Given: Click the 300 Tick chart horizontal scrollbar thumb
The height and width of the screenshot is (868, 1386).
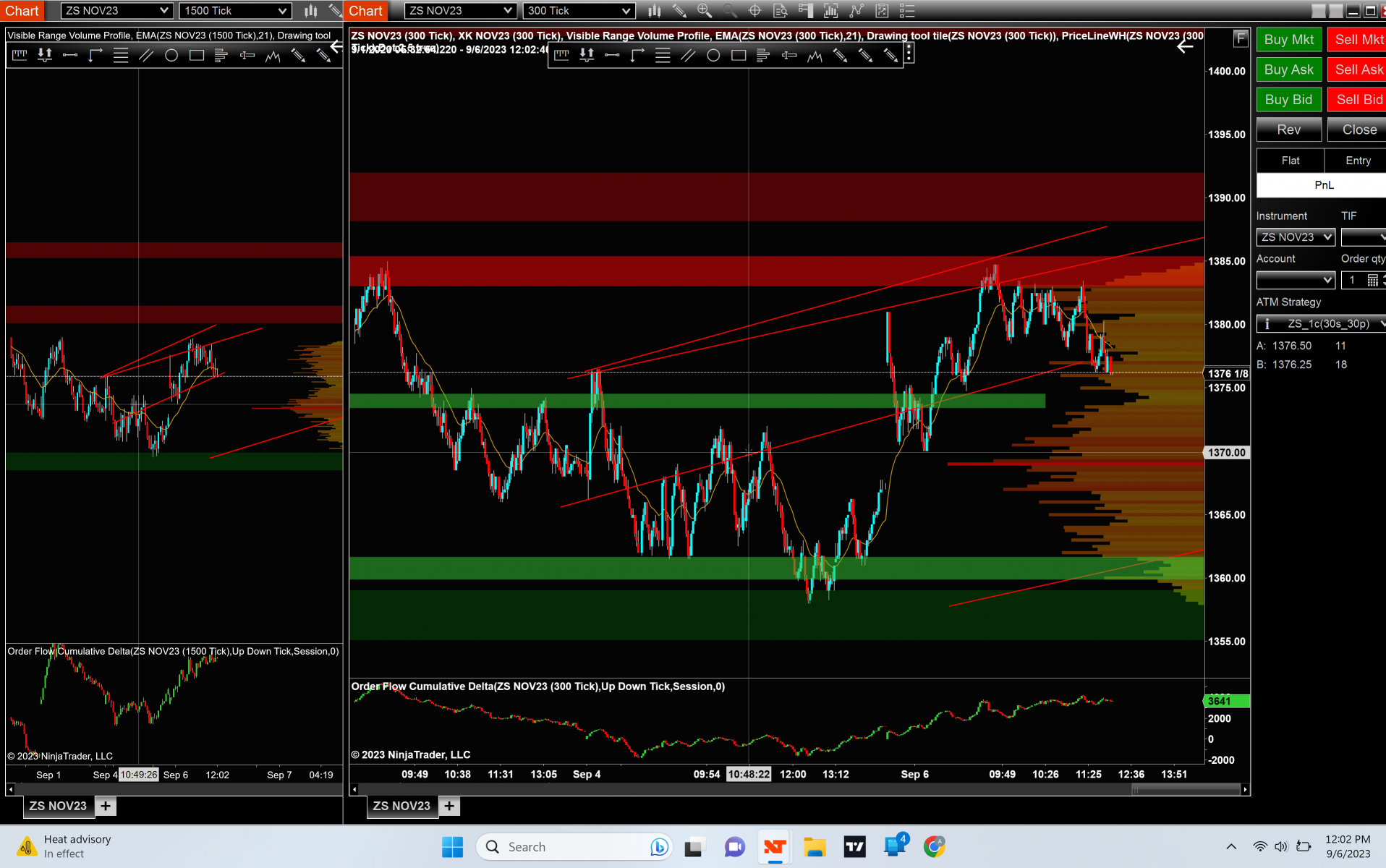Looking at the screenshot, I should point(1186,790).
